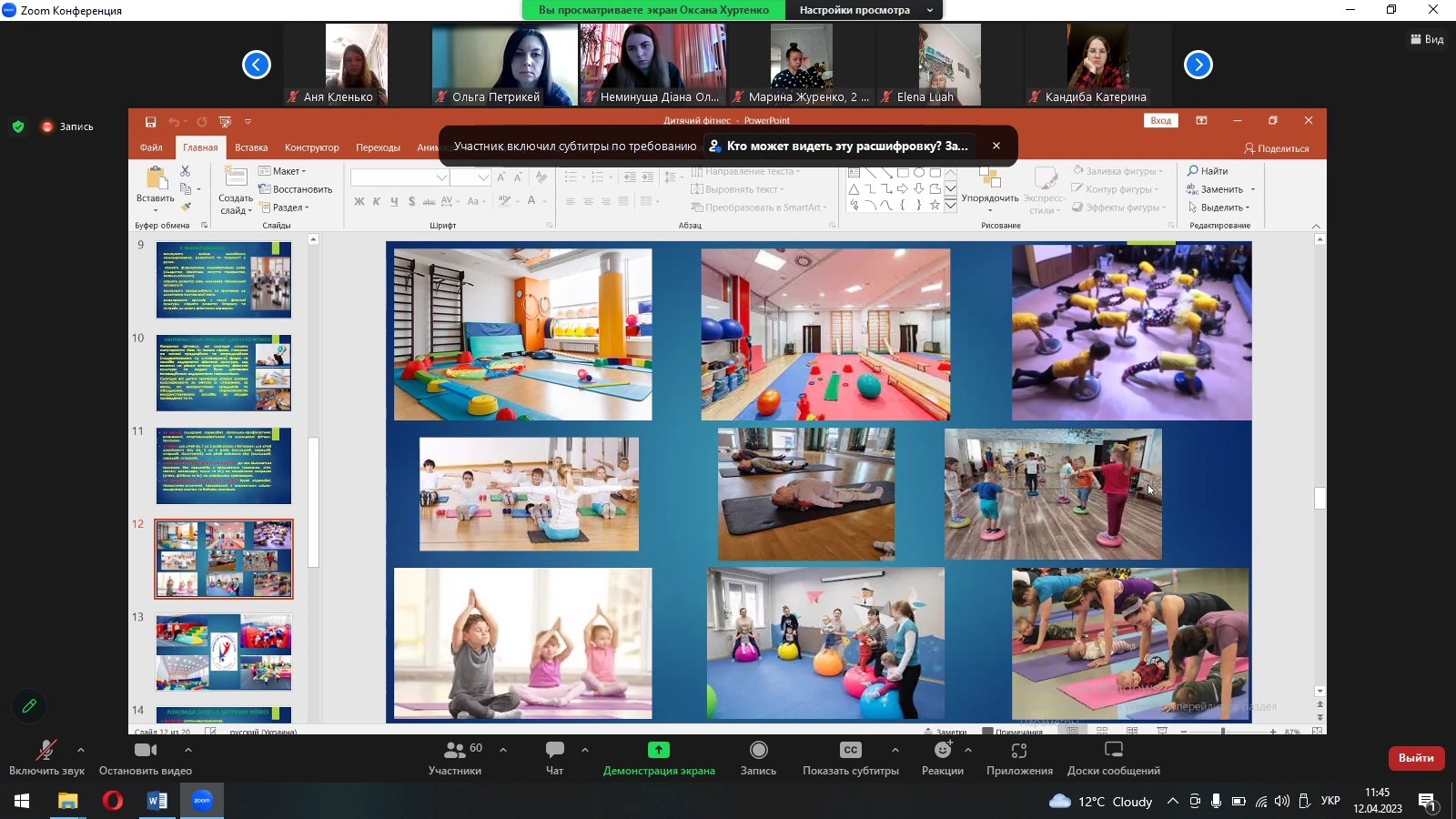This screenshot has width=1456, height=819.
Task: Click the Вид button top right
Action: 1427,39
